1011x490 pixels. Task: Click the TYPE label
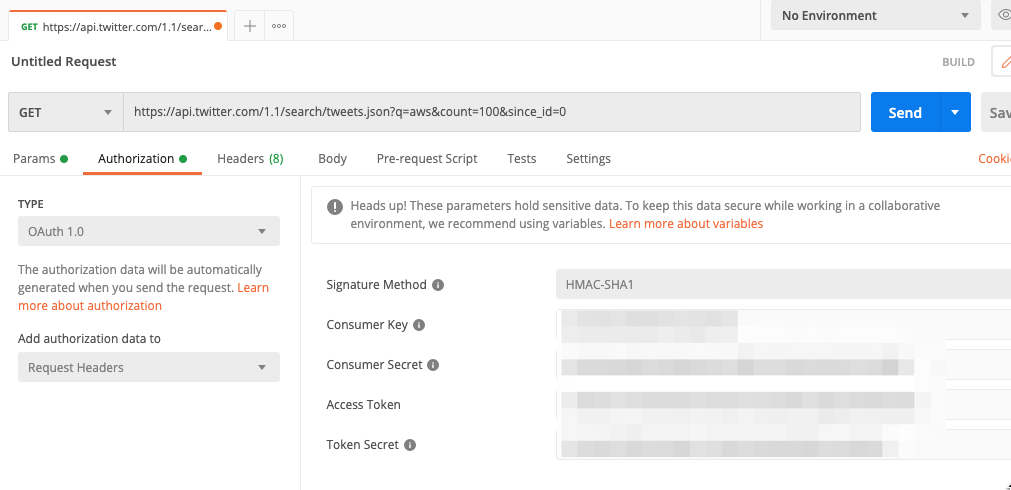coord(31,204)
